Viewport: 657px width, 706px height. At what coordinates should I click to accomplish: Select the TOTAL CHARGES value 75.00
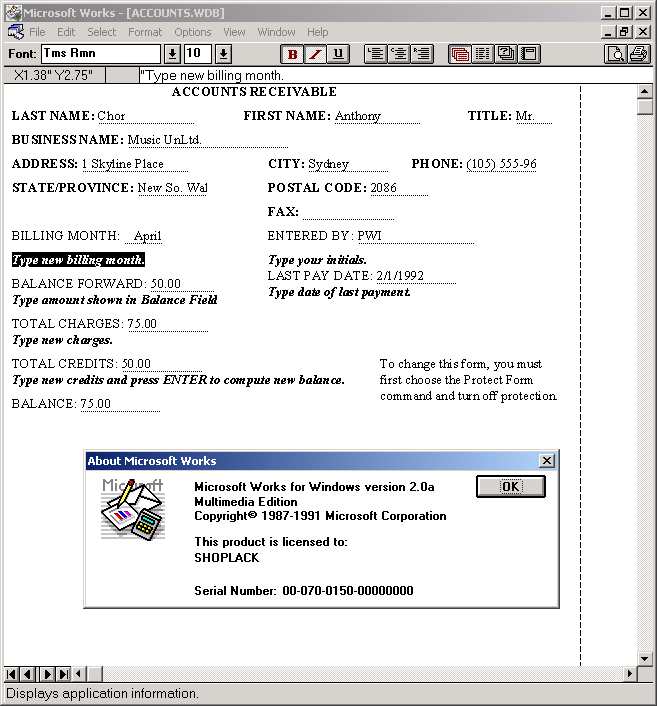pos(168,324)
